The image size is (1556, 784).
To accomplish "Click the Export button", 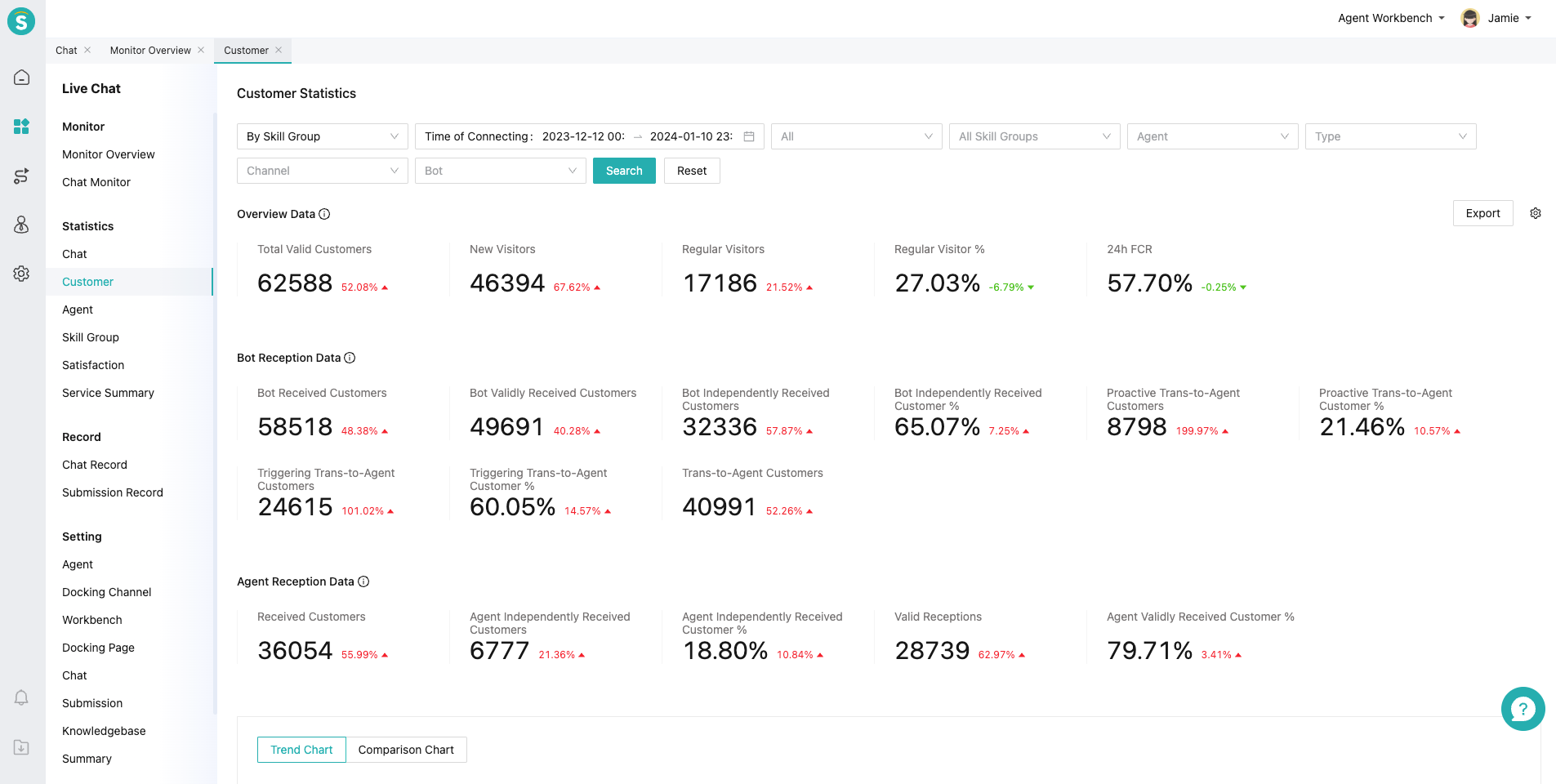I will click(1482, 213).
